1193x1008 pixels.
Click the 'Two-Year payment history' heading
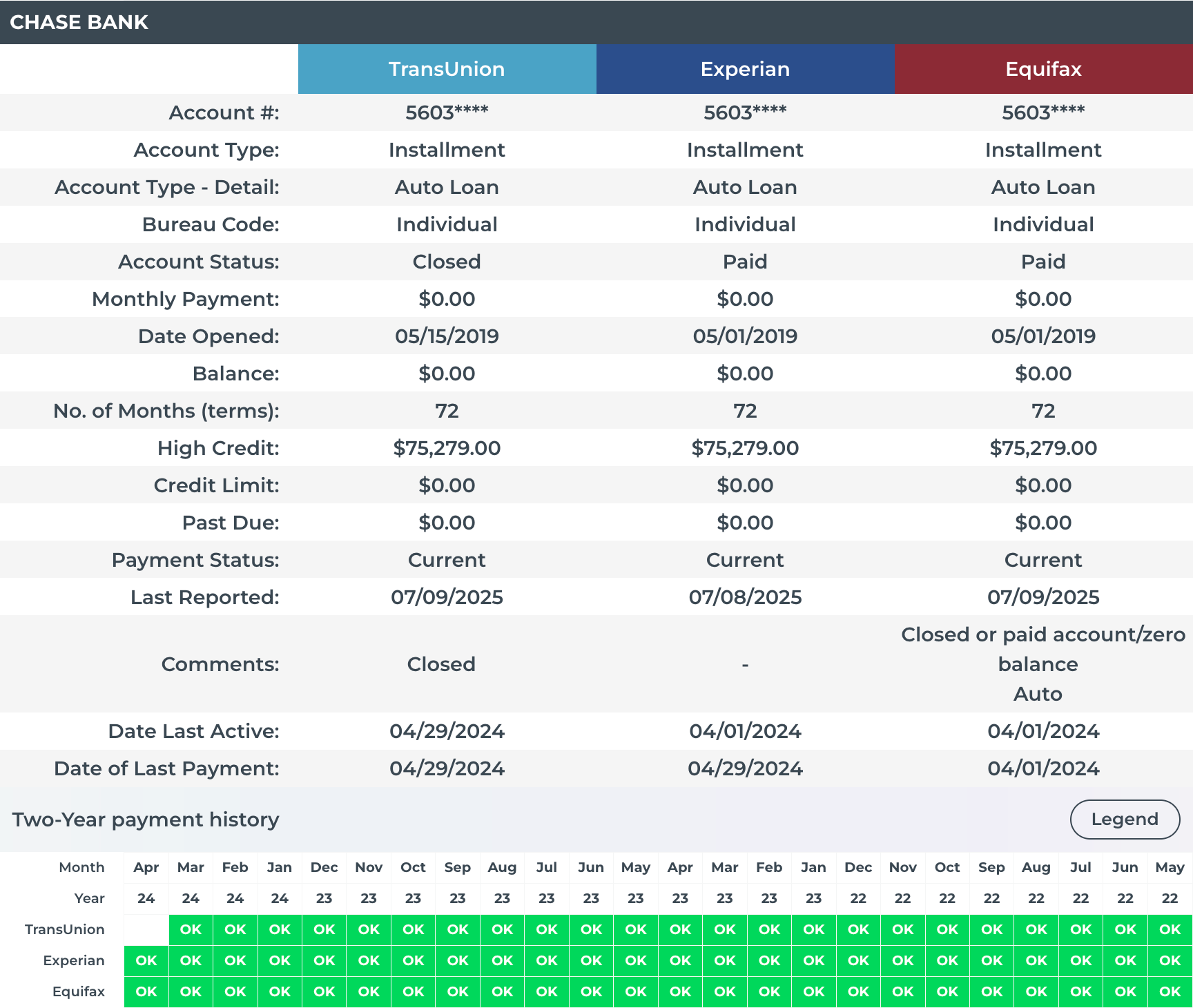click(146, 820)
